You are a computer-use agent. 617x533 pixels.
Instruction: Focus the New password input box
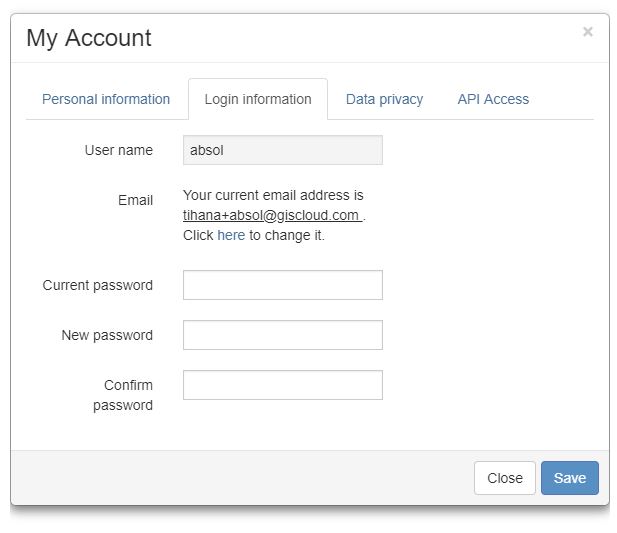tap(283, 335)
